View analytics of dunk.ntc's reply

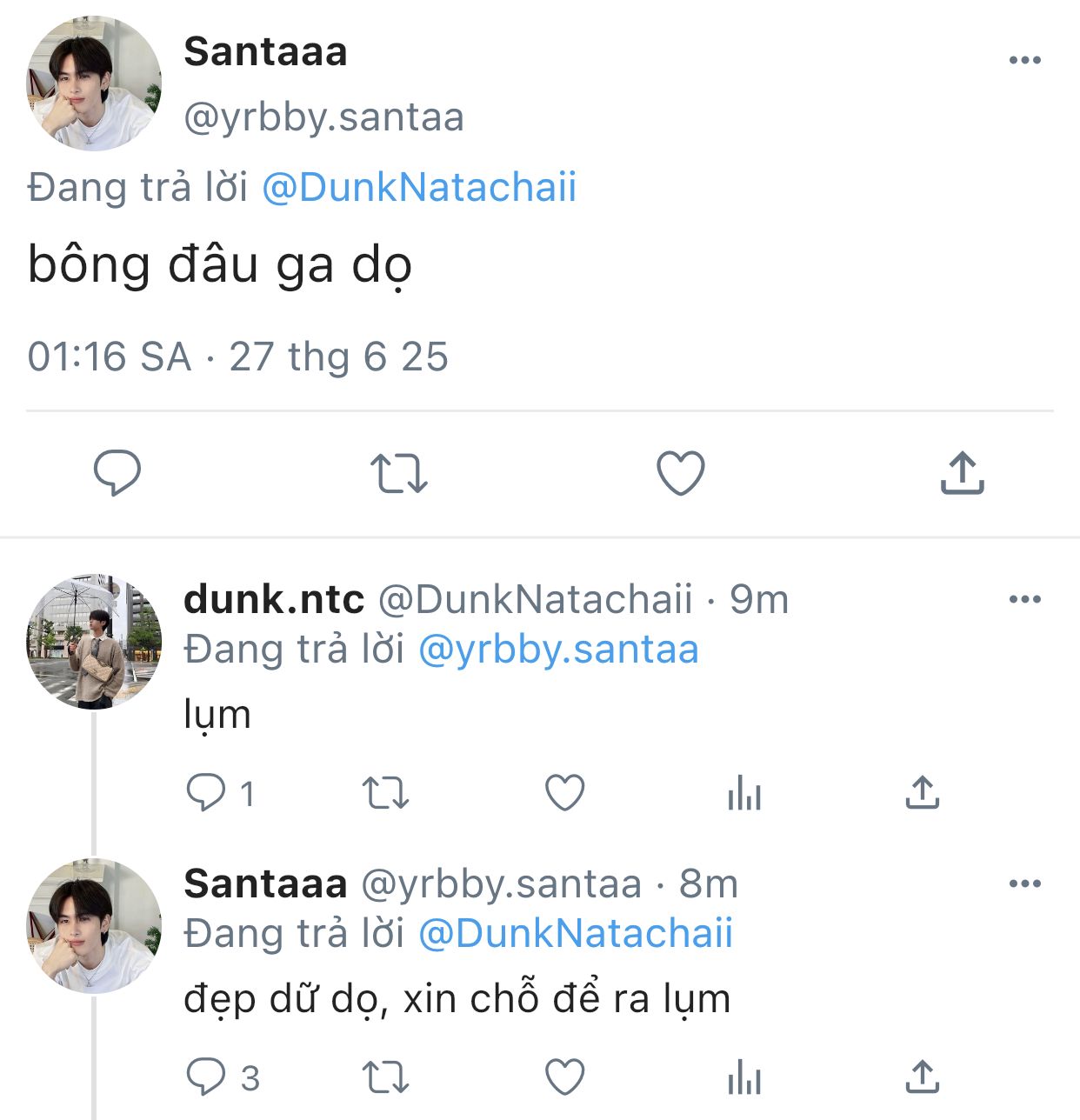point(744,793)
